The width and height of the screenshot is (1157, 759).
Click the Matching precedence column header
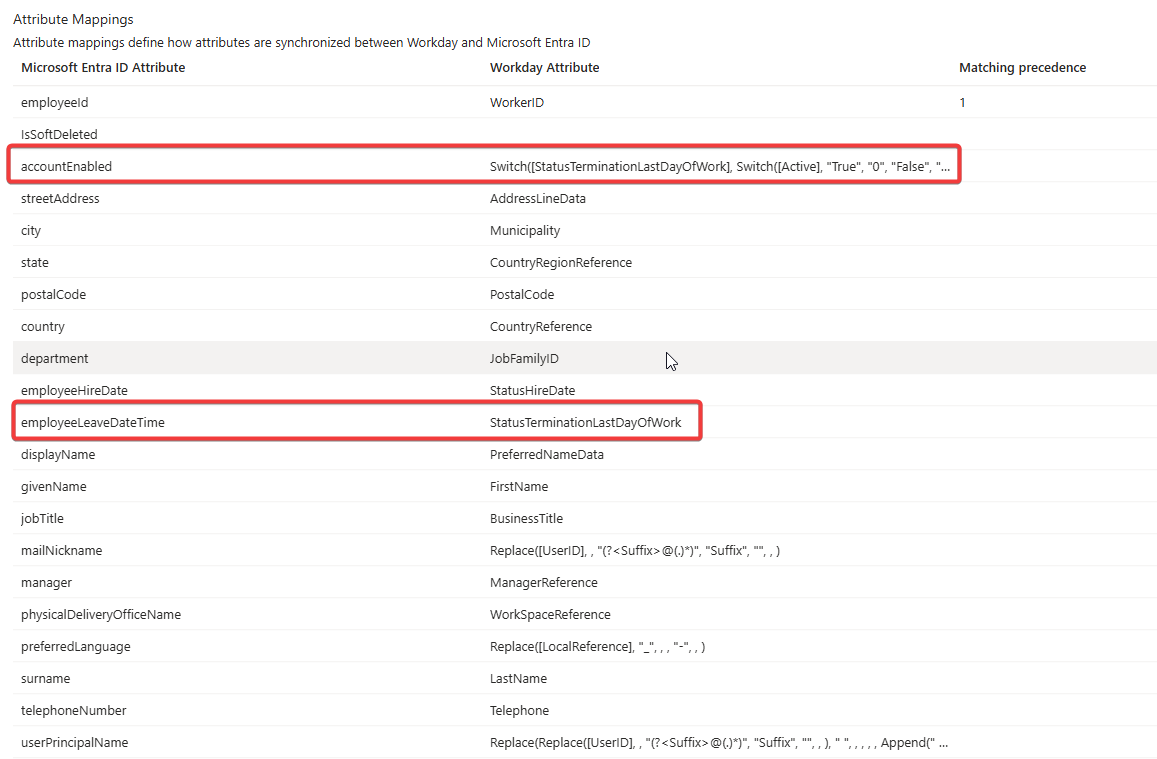coord(1022,68)
